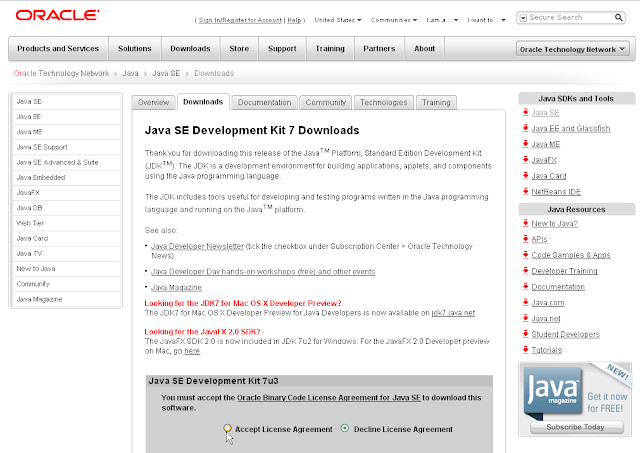Switch to the Technologies tab
Screen dimensions: 640x453
point(384,102)
